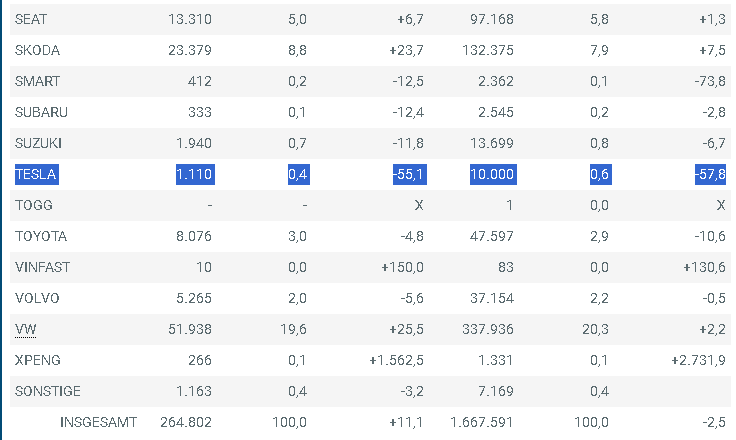The image size is (736, 440).
Task: Select the VINFAST +150,0 value
Action: (402, 267)
